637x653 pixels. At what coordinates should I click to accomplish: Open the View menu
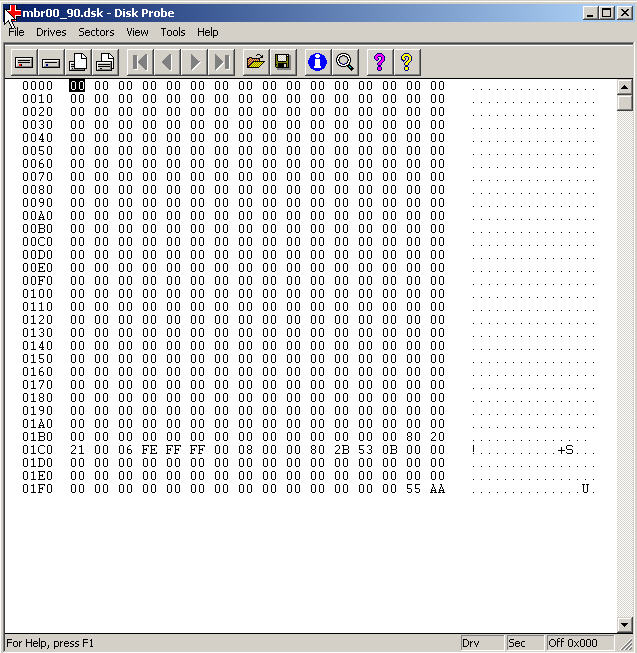tap(137, 32)
